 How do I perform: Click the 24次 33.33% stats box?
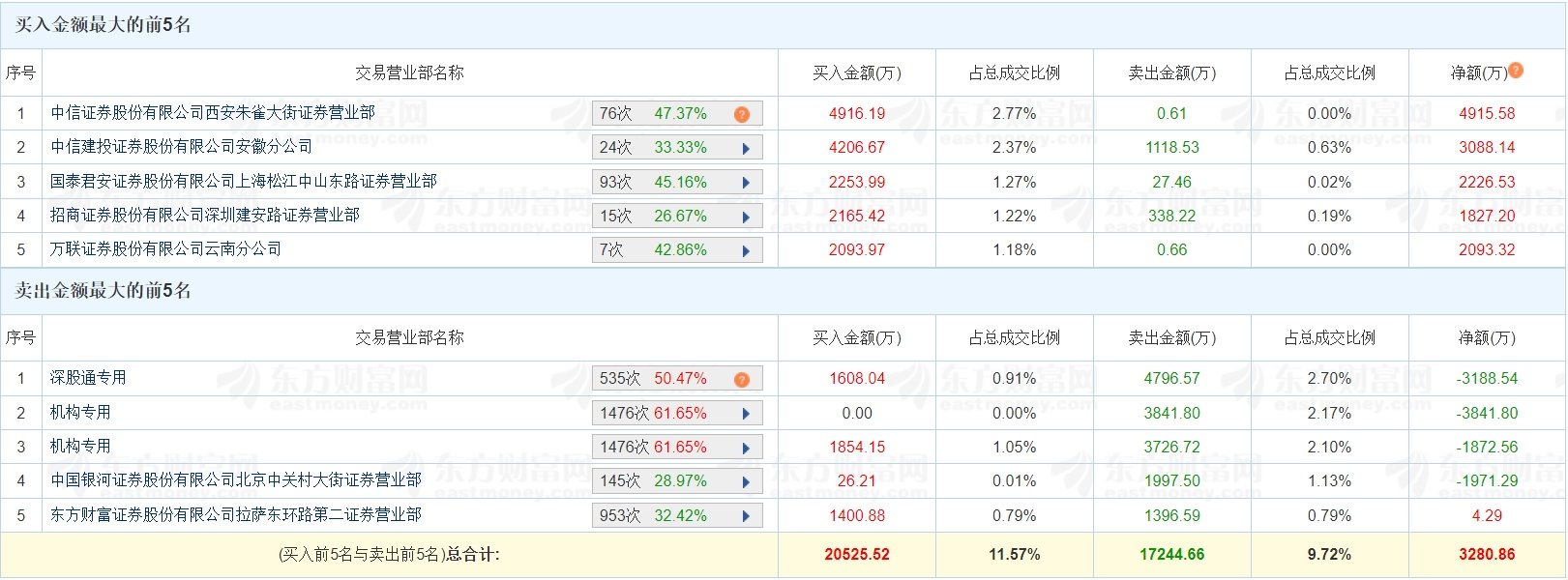(x=677, y=148)
